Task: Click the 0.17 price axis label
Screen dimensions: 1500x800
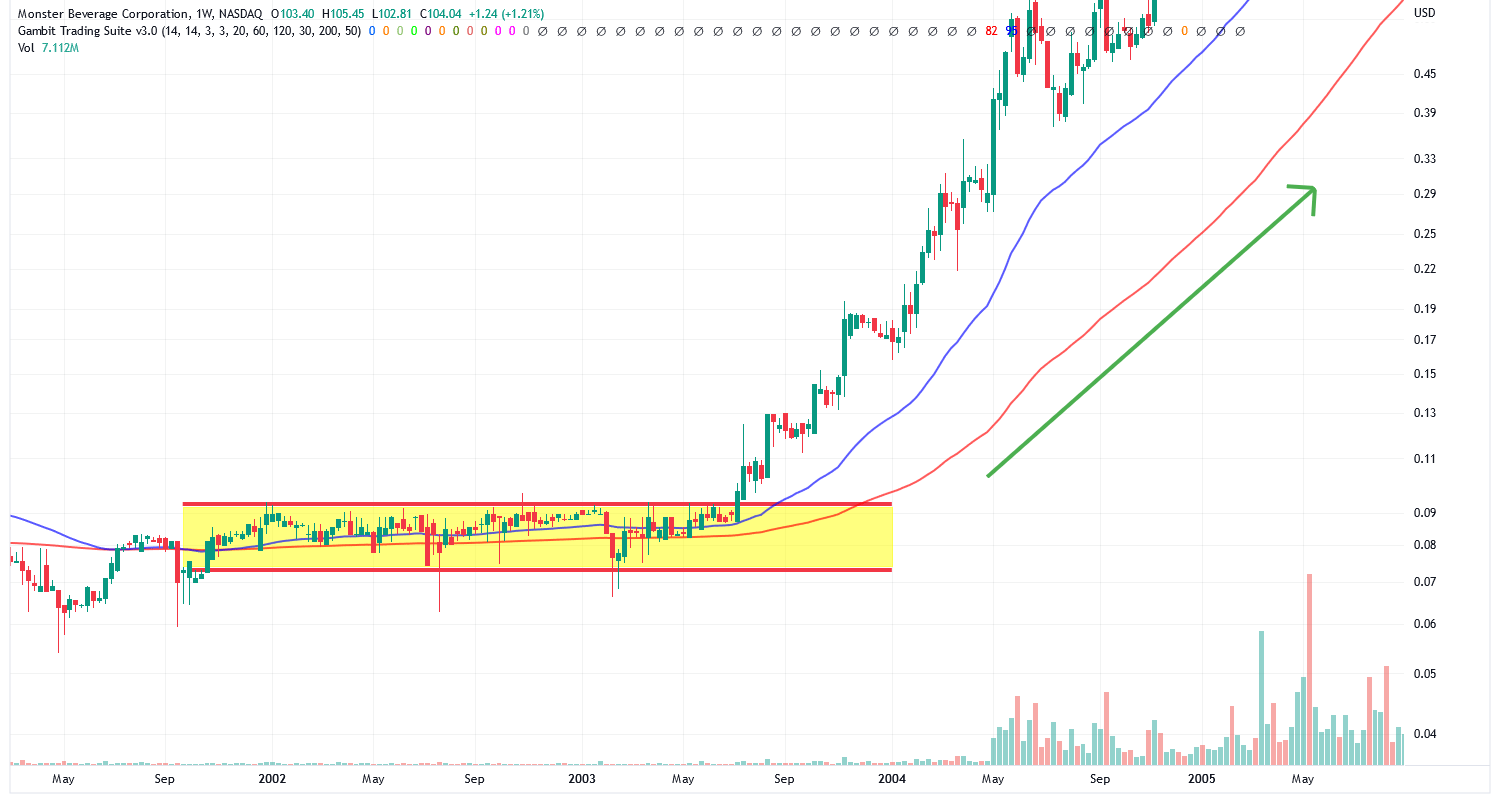Action: pyautogui.click(x=1425, y=340)
